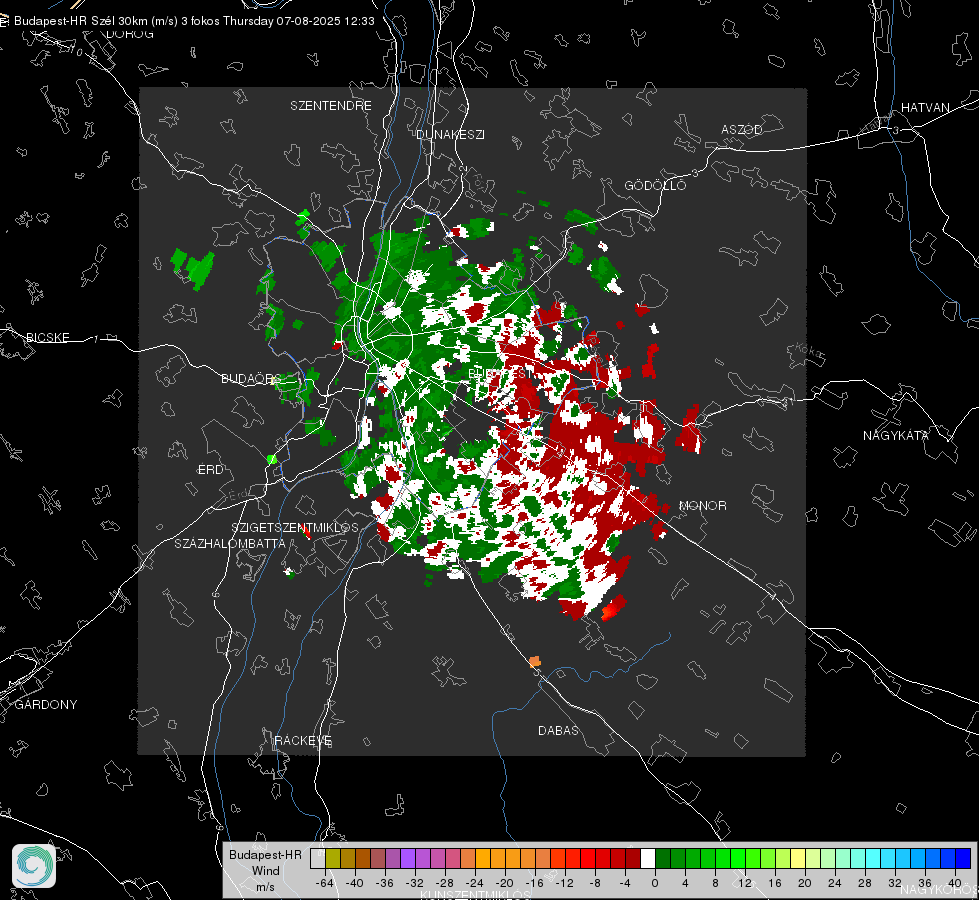This screenshot has height=900, width=979.
Task: Select the MONOR town label
Action: (702, 505)
